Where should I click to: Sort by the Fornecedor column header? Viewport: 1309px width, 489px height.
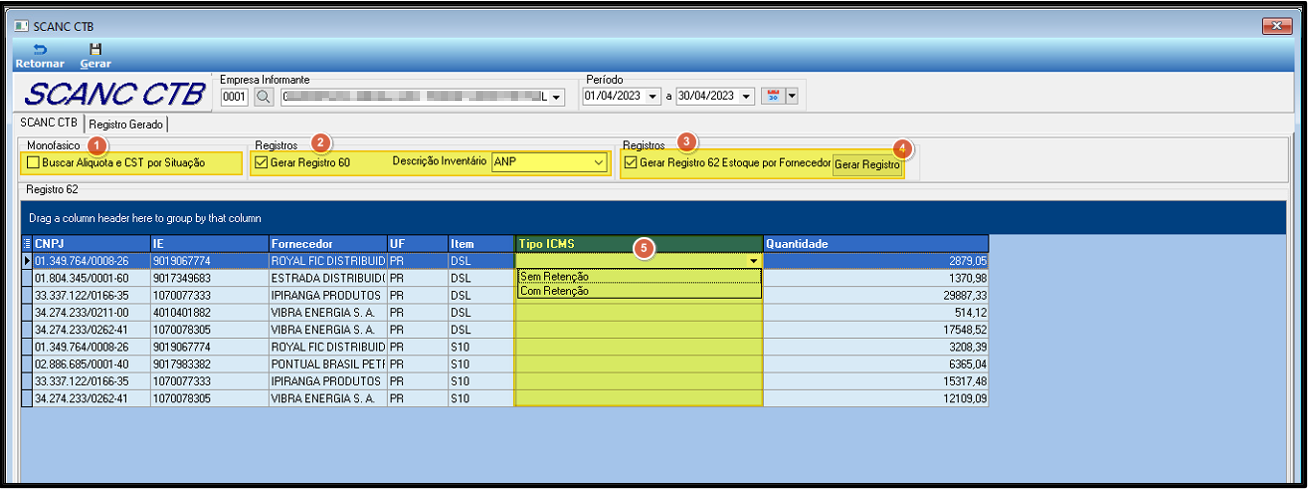(x=328, y=244)
